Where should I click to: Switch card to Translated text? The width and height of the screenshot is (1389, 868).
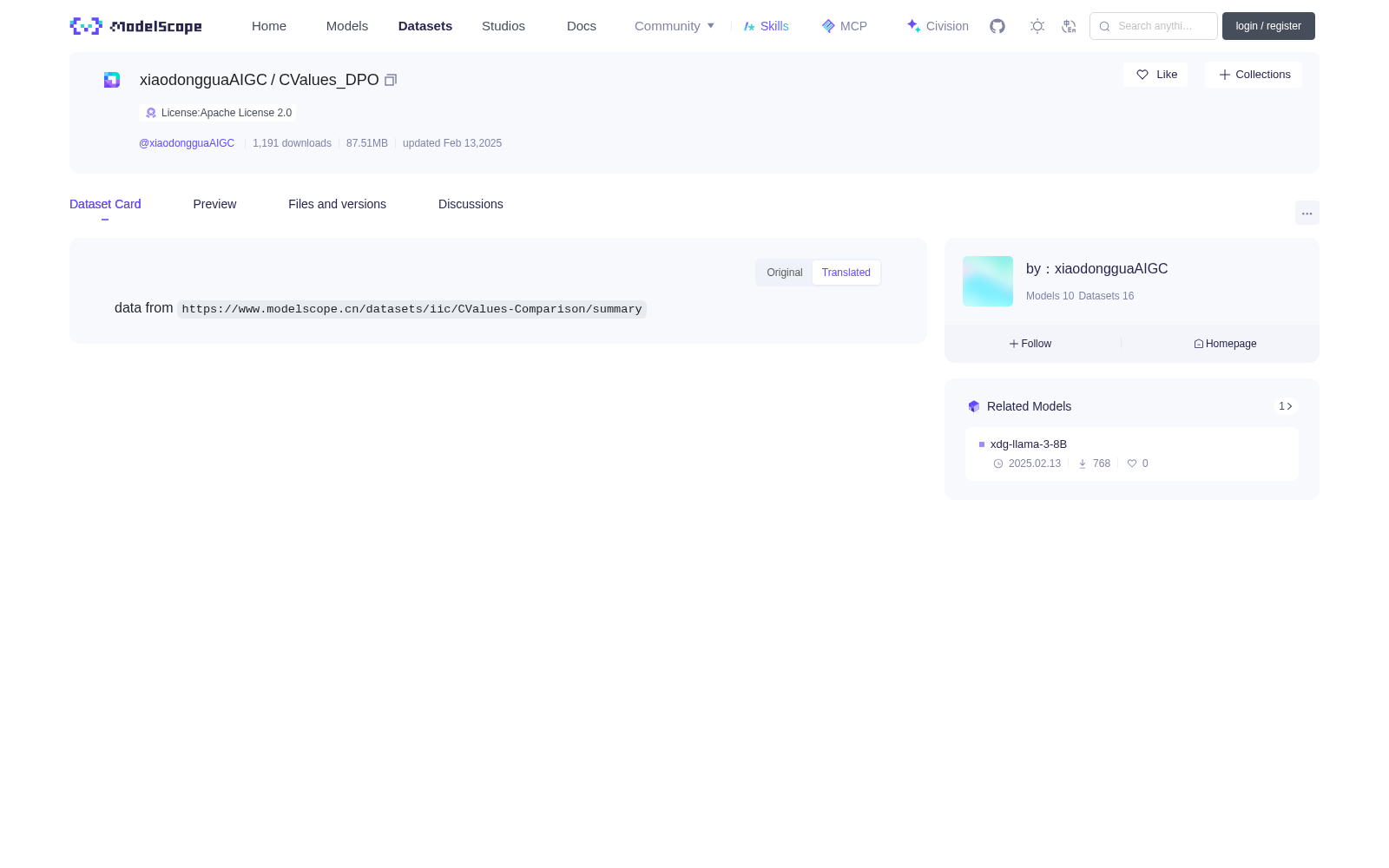(846, 273)
